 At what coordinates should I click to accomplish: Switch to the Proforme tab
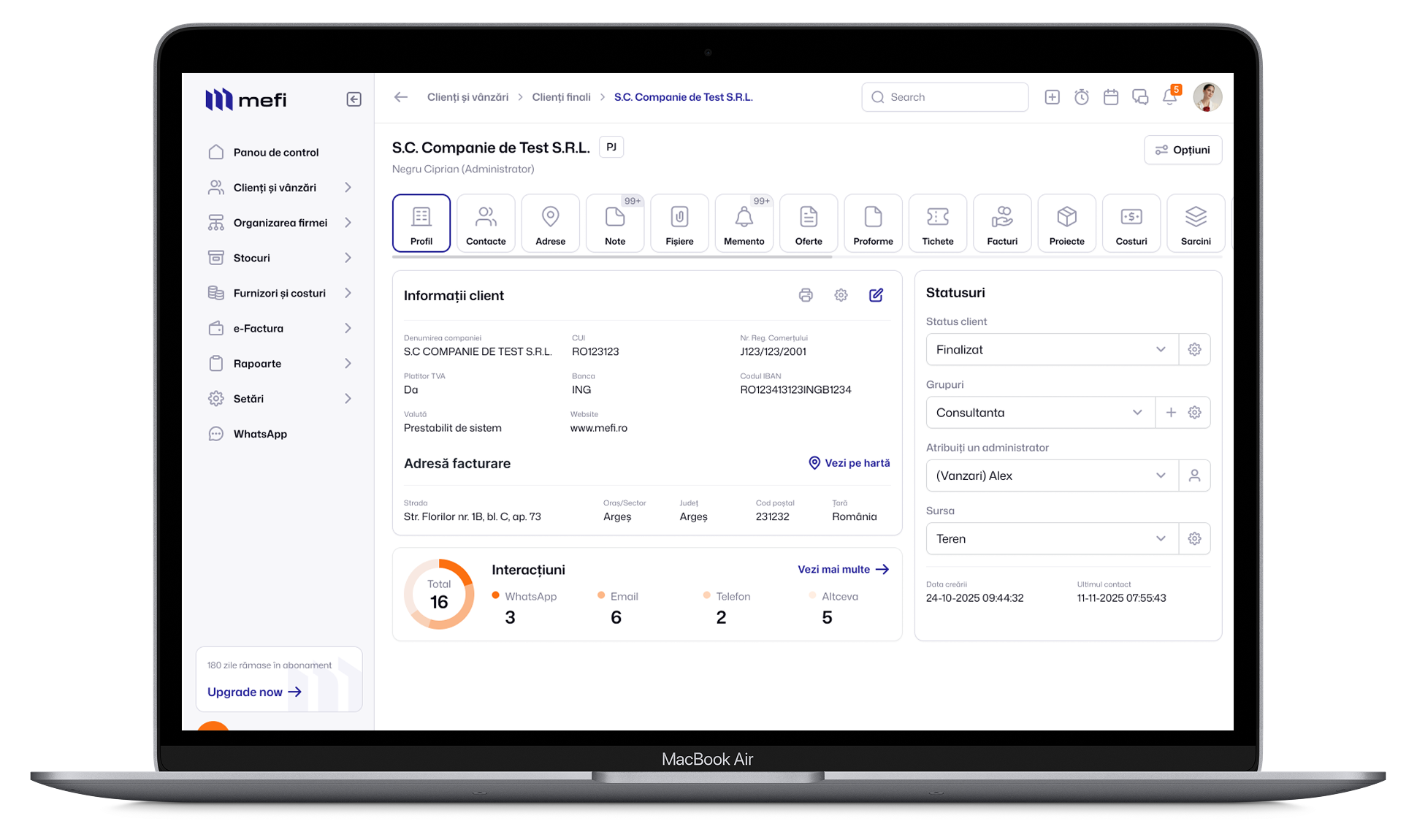pyautogui.click(x=873, y=223)
